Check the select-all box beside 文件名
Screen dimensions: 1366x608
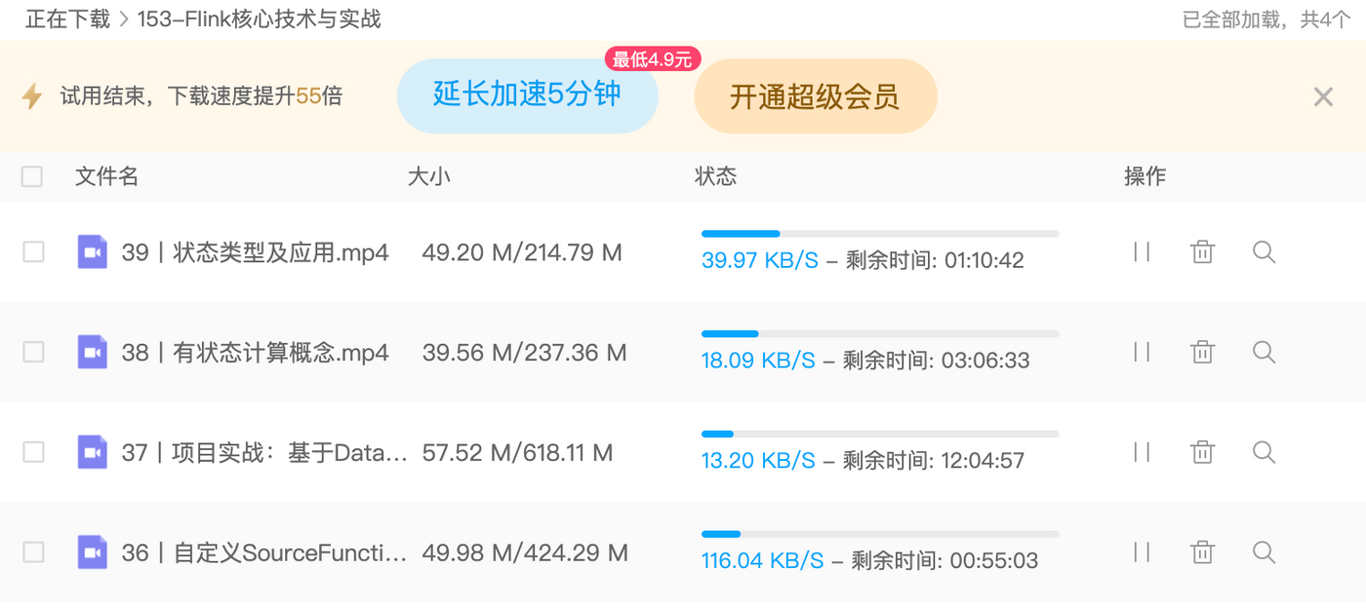tap(32, 177)
